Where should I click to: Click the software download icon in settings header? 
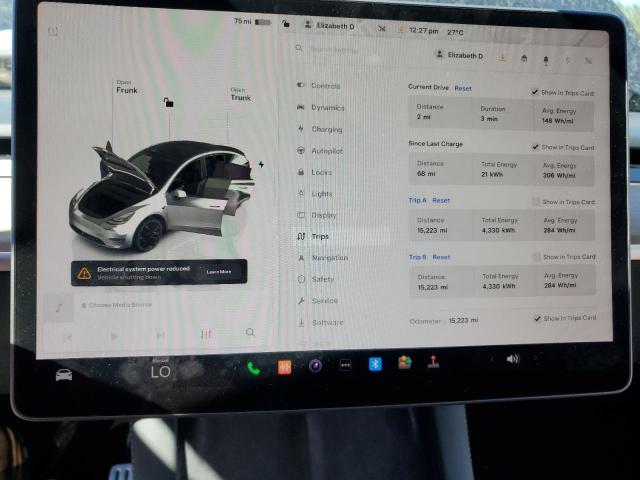[x=503, y=58]
